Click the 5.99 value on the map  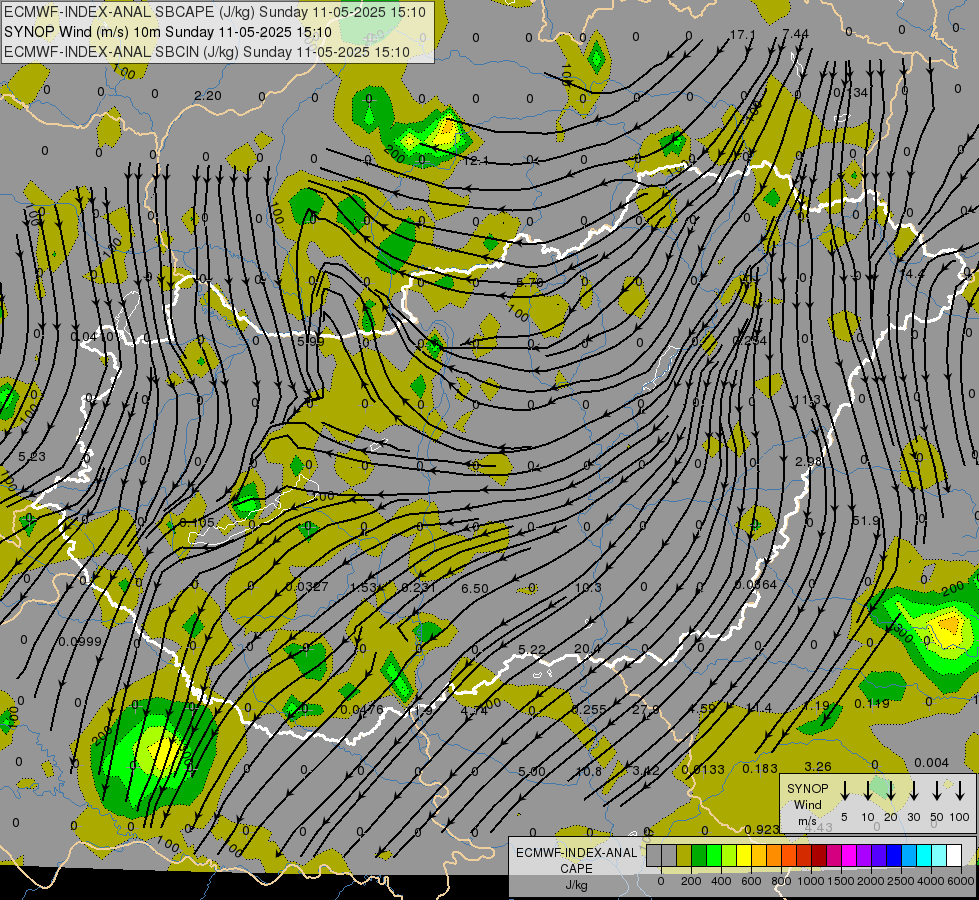point(311,341)
